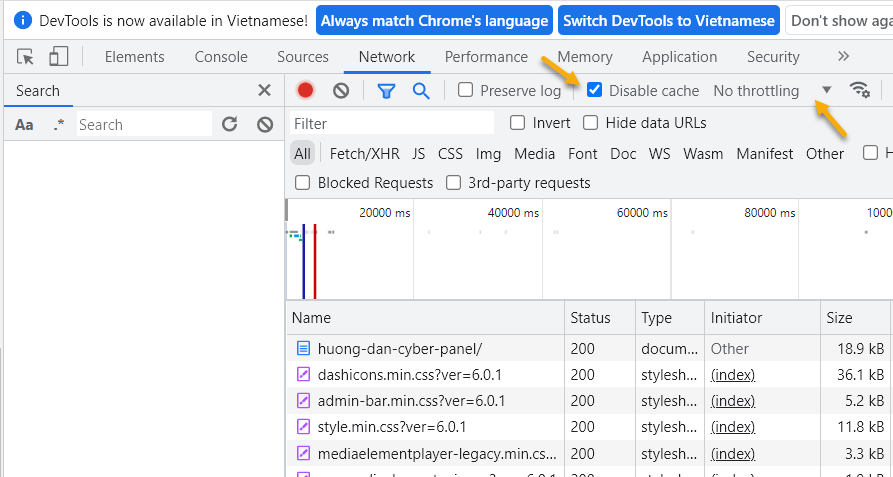
Task: Open the (index) initiator link for dashicons.min.css
Action: 732,375
